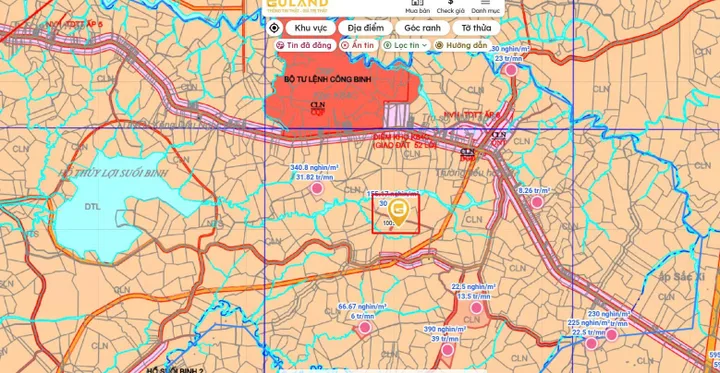Click the 66.67 nghìn/m² price label
720x373 pixels.
click(x=362, y=306)
